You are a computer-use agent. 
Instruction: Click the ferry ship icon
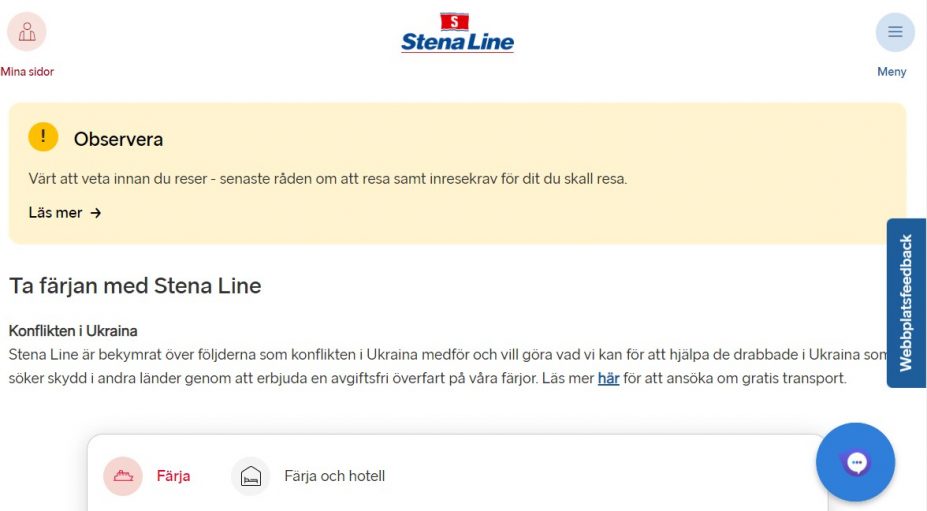tap(123, 476)
